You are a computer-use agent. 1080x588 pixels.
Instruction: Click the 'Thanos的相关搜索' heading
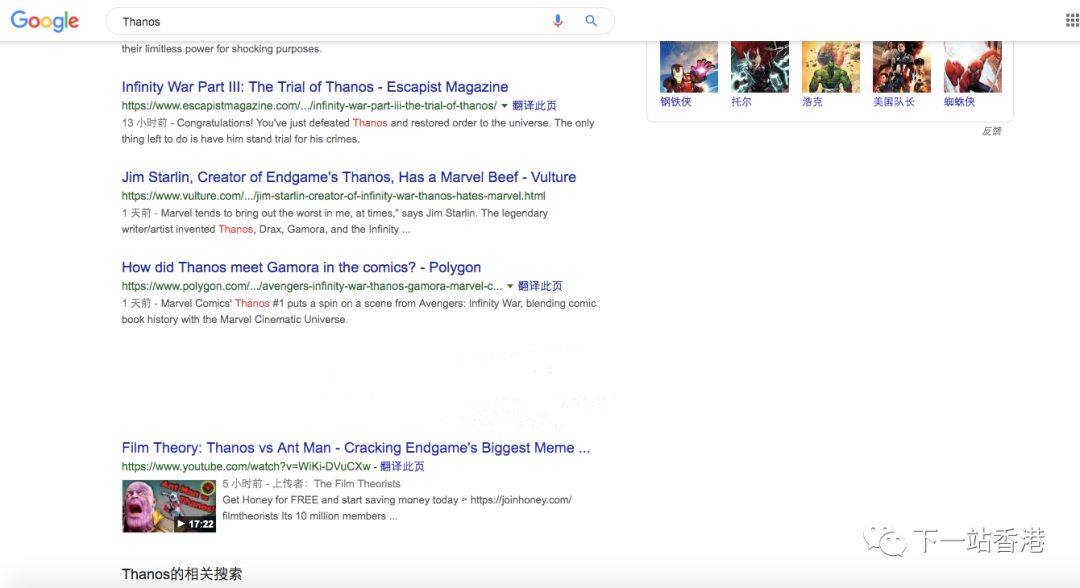[182, 574]
